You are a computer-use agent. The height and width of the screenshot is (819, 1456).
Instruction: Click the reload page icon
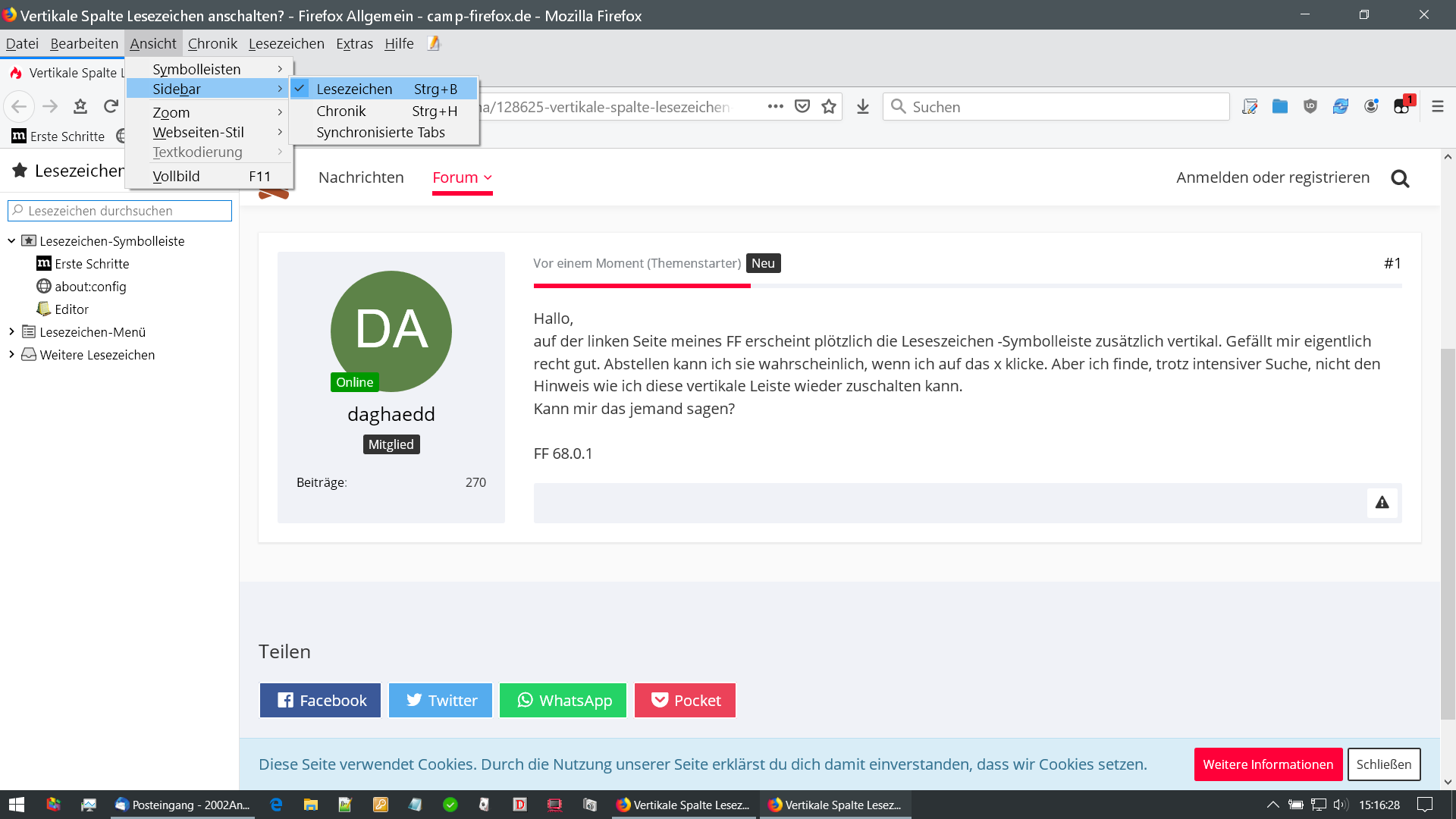pos(111,107)
